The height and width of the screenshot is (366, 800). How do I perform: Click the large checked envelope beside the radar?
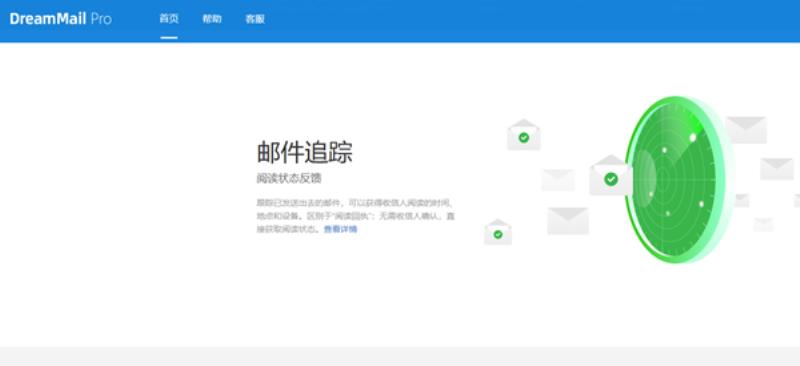coord(611,176)
